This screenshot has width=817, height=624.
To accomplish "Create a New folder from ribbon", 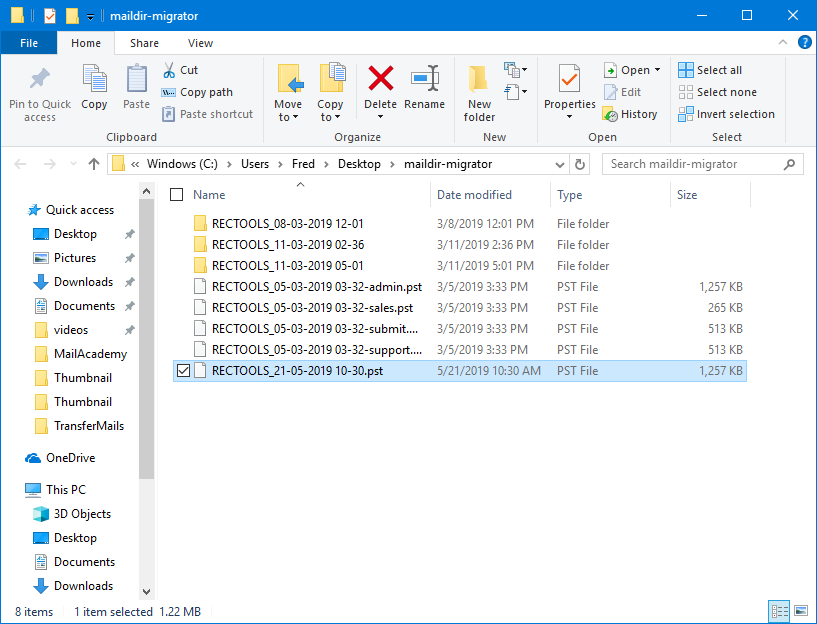I will (479, 94).
